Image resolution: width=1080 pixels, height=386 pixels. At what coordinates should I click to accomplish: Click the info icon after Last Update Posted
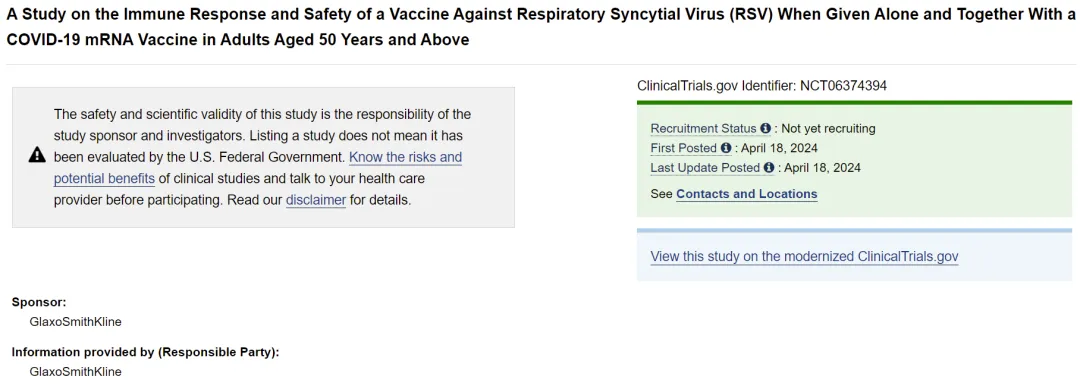(x=769, y=167)
